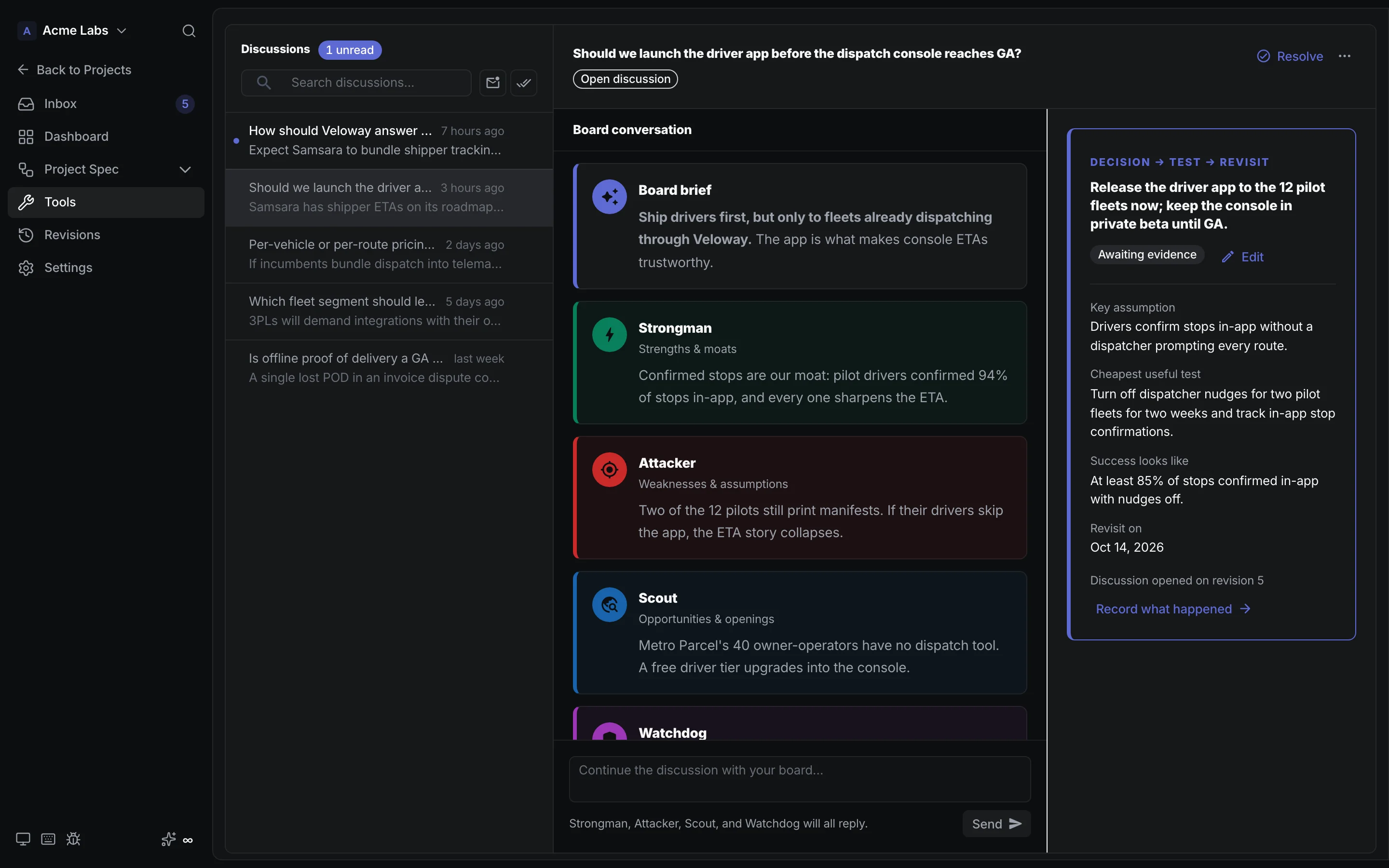Open Settings from the sidebar
Viewport: 1389px width, 868px height.
click(x=106, y=268)
